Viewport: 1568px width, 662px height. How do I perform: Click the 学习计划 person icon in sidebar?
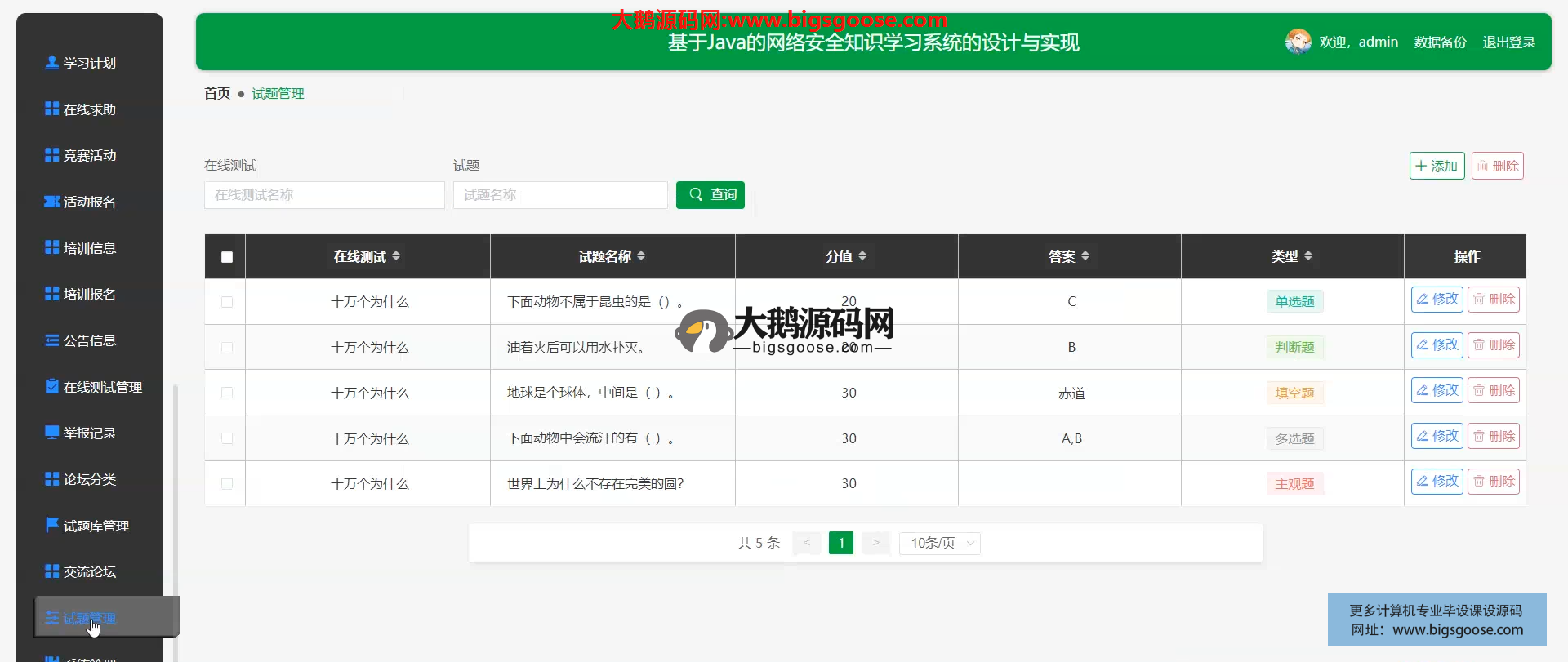(x=51, y=63)
